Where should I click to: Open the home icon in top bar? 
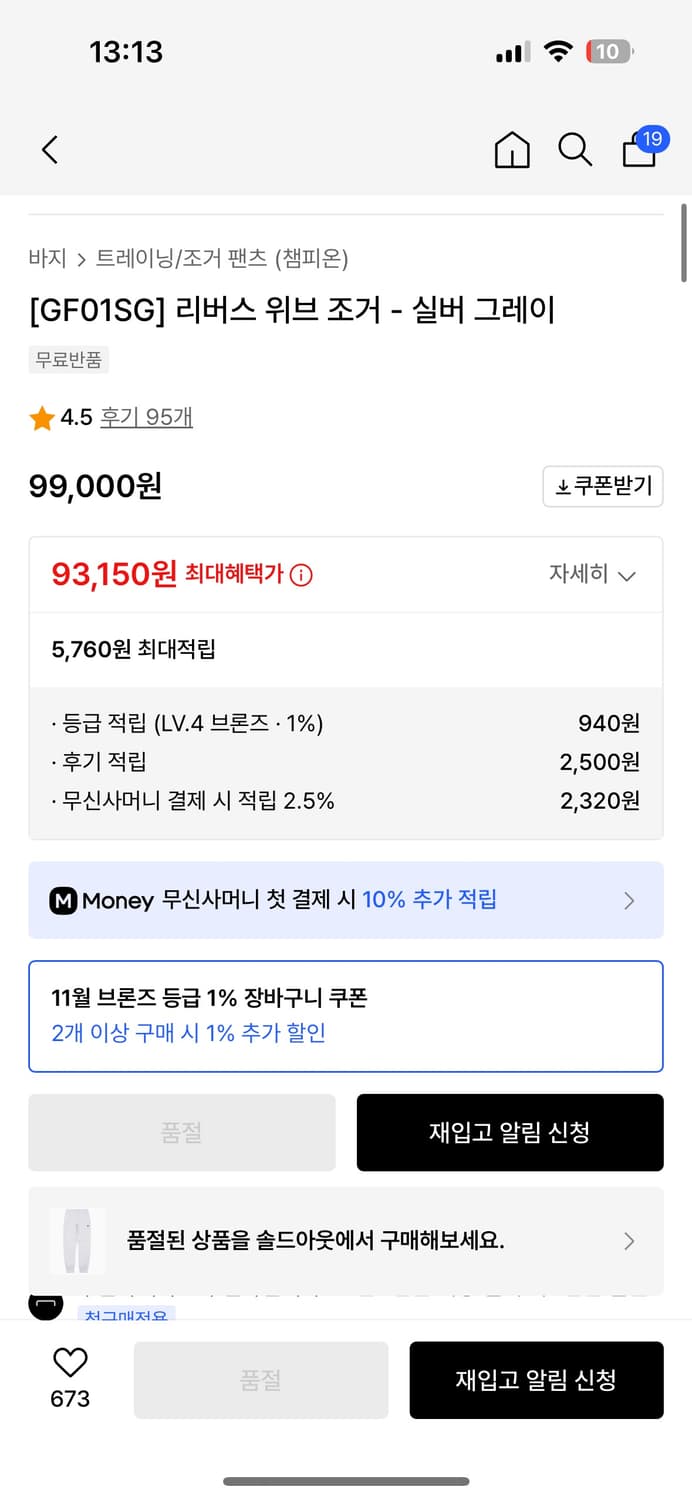(511, 149)
